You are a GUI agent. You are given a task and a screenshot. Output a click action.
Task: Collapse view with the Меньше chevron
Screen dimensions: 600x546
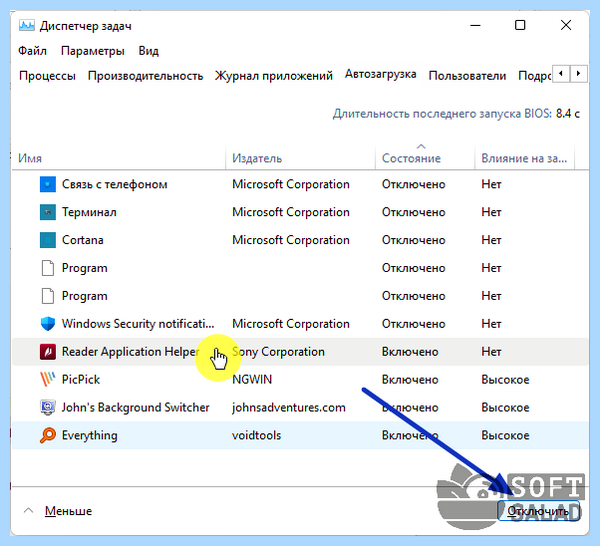click(x=28, y=511)
